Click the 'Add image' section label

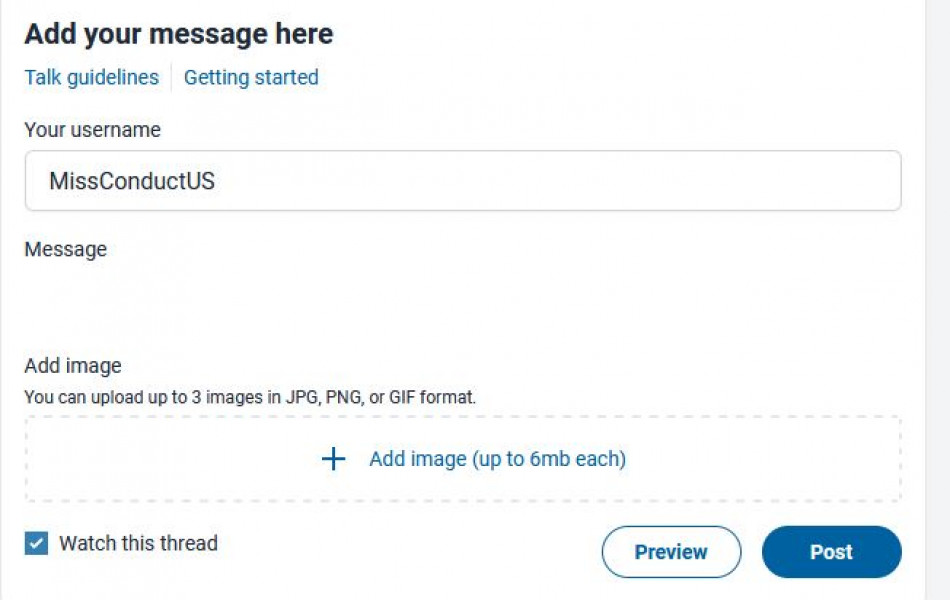click(x=73, y=366)
